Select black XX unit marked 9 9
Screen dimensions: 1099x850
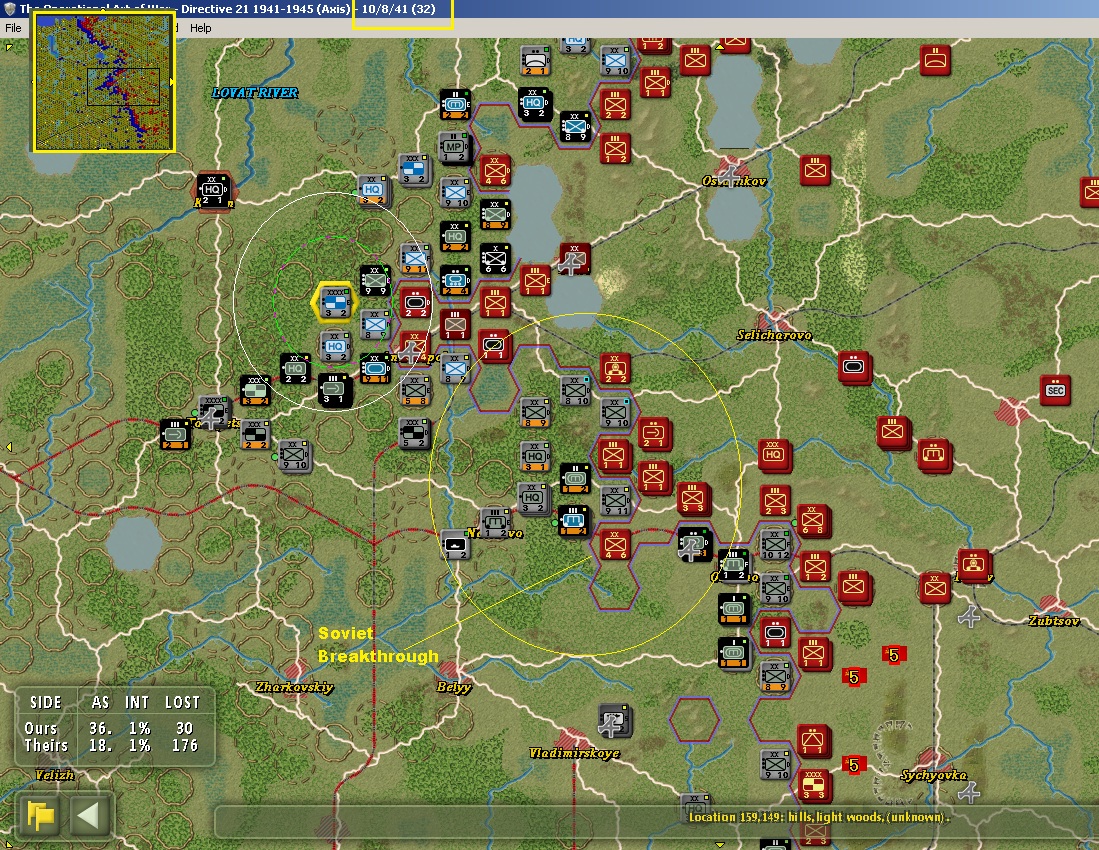click(x=374, y=281)
